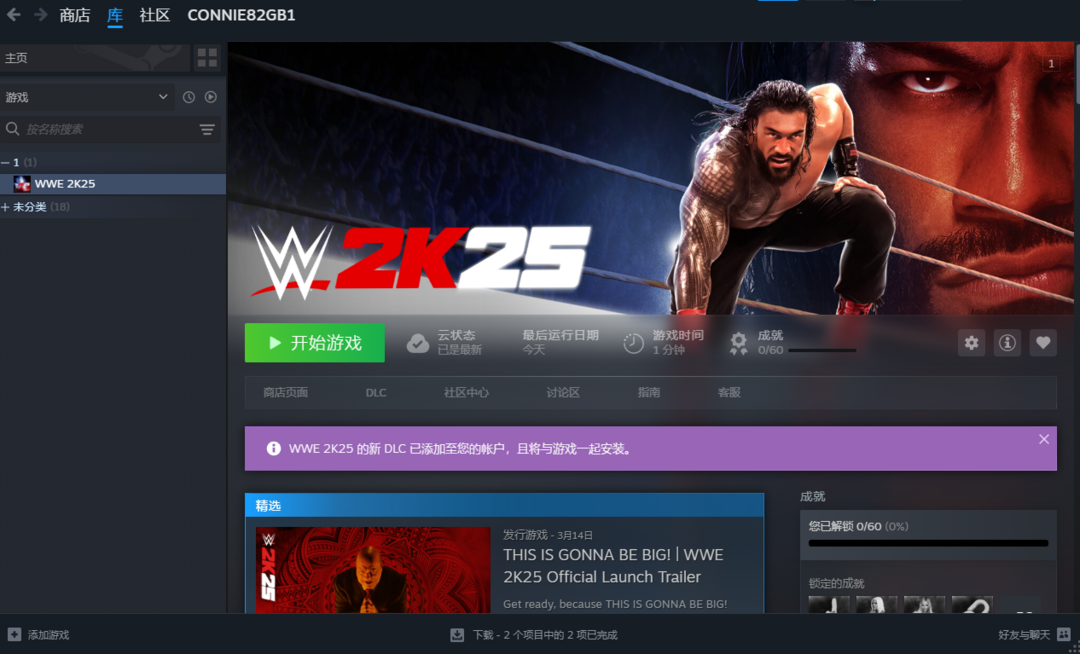Click the 成就 section heading
Screen dimensions: 1080x654
point(813,496)
